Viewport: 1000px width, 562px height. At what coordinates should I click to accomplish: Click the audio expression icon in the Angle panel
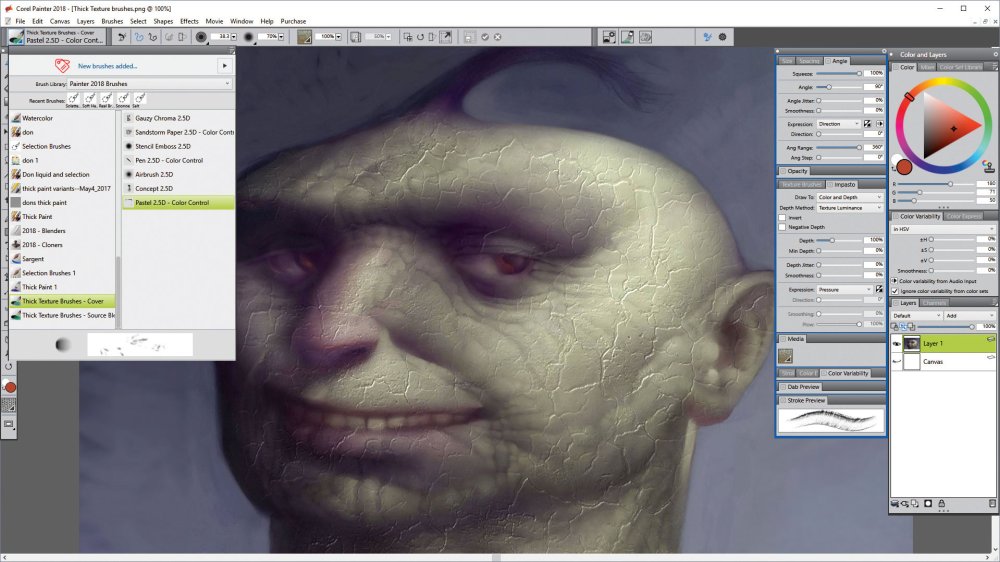coord(879,124)
